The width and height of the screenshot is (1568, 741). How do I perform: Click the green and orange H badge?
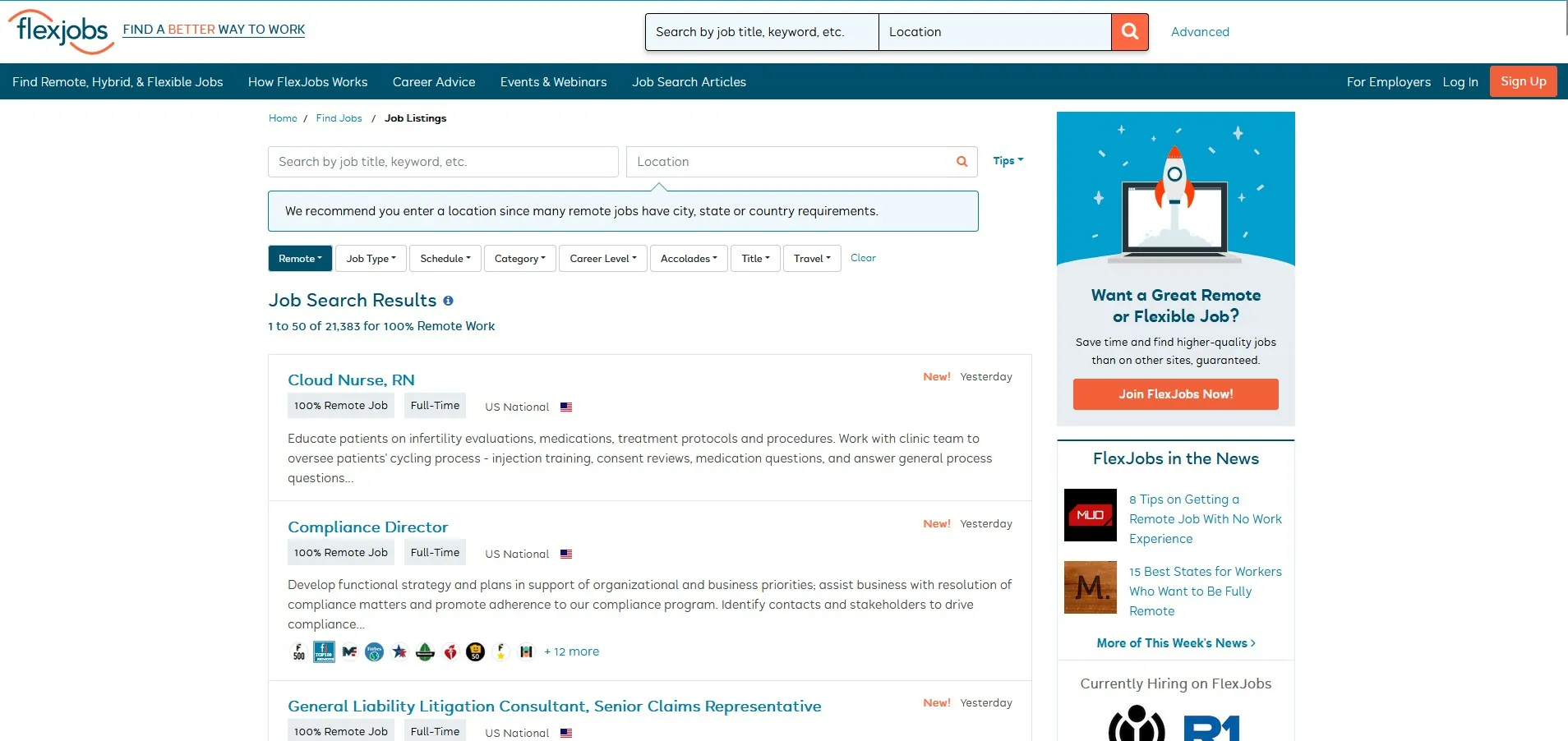pos(526,652)
